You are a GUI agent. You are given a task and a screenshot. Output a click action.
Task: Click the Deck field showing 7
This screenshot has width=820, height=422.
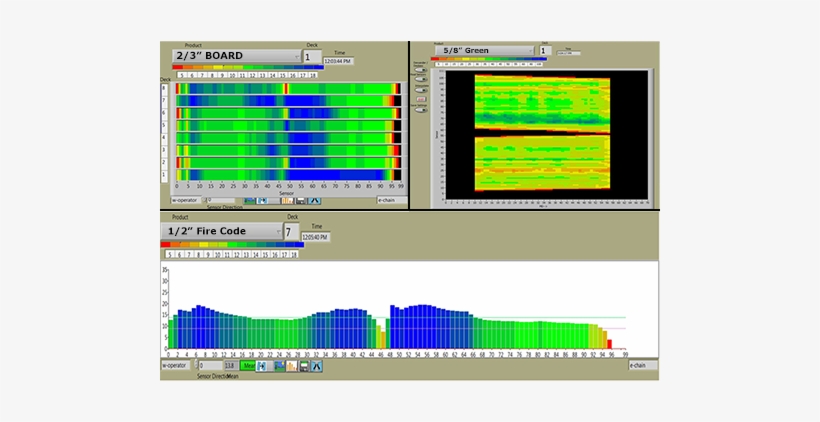pyautogui.click(x=291, y=231)
